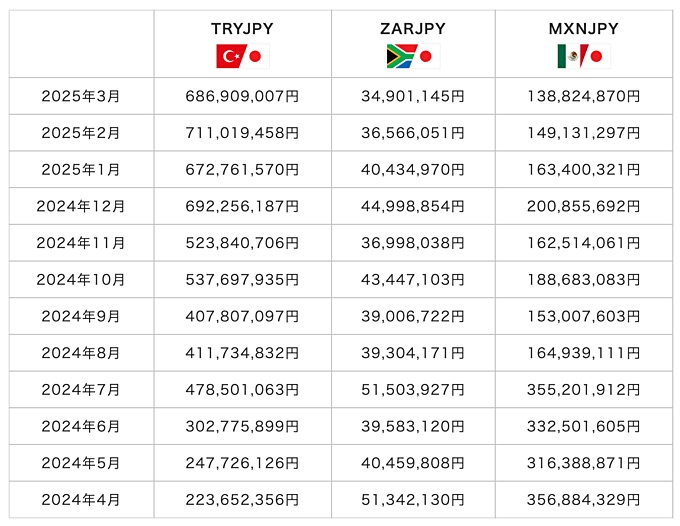Viewport: 680px width, 526px height.
Task: Select ZARJPY value 36,566,051円
Action: click(x=413, y=133)
